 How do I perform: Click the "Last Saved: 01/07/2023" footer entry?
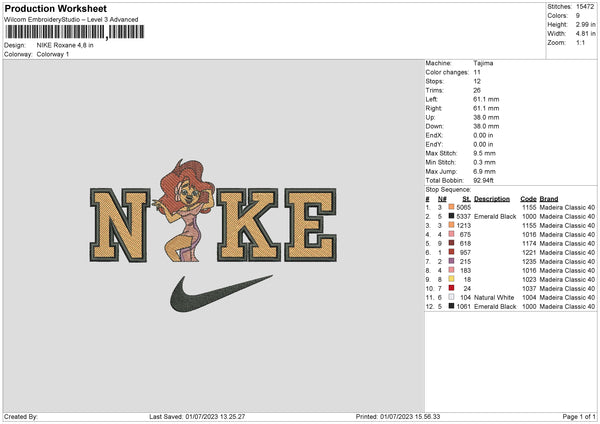tap(197, 416)
